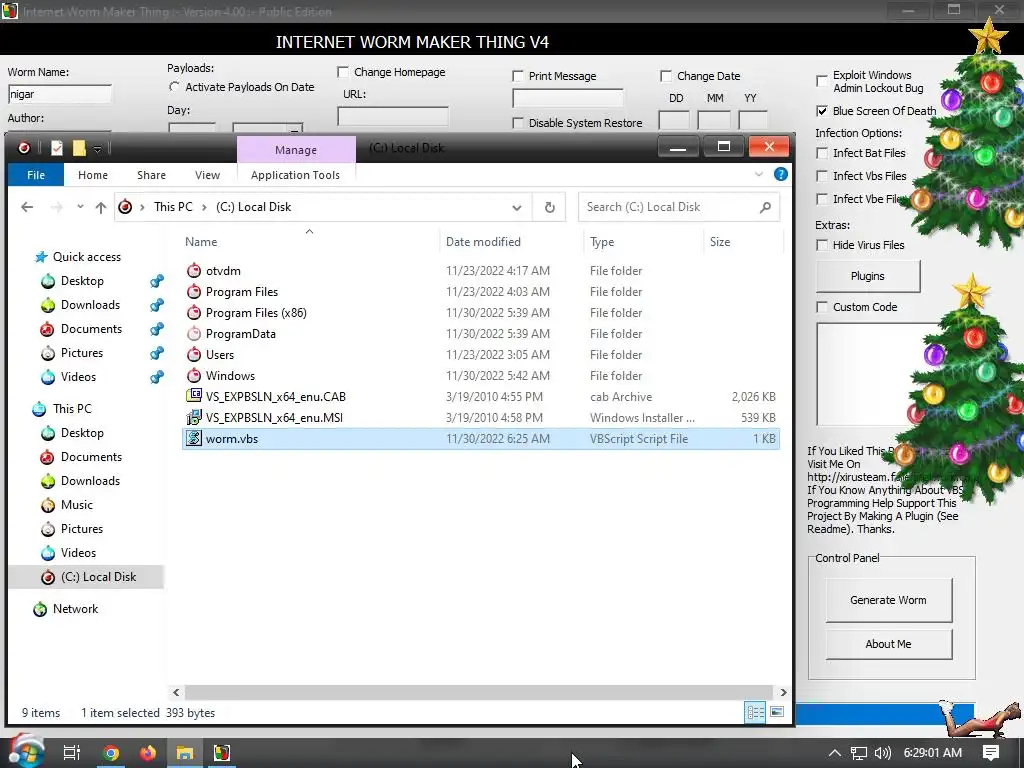Image resolution: width=1024 pixels, height=768 pixels.
Task: Open the Start menu button
Action: click(26, 751)
